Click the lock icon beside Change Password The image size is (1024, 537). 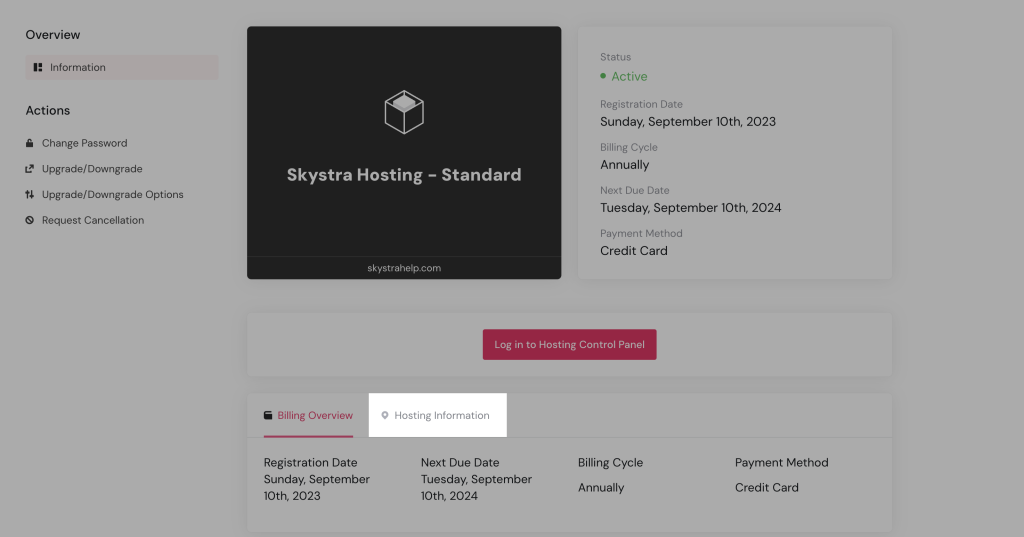tap(30, 143)
